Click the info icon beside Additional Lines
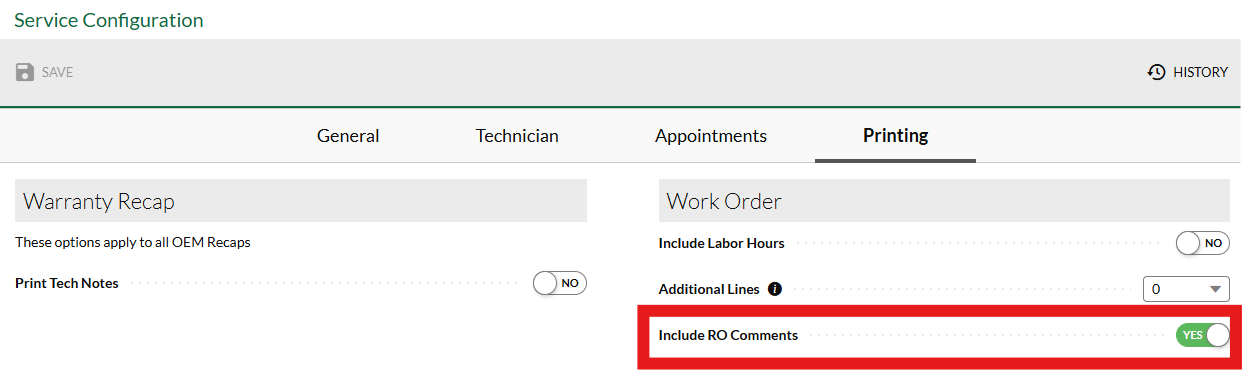Image resolution: width=1242 pixels, height=385 pixels. (775, 289)
